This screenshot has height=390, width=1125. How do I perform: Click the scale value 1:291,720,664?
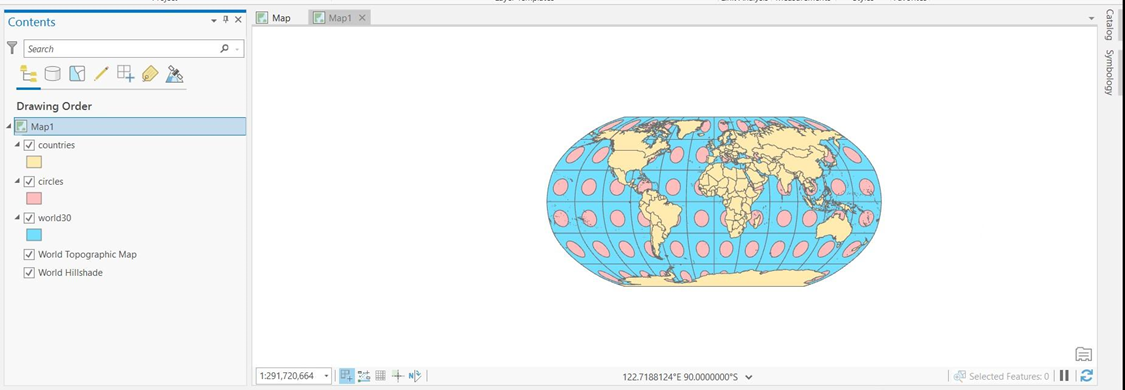pos(287,376)
